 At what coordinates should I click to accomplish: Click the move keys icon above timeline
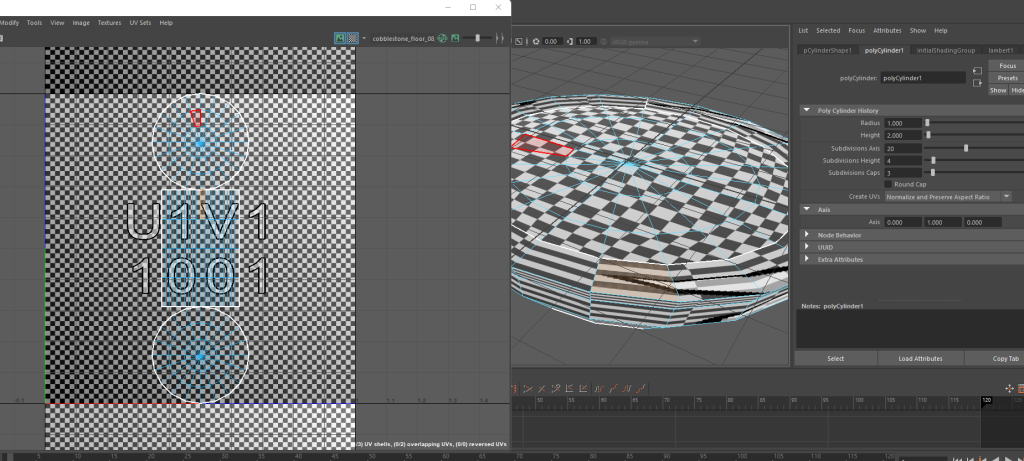point(1009,388)
